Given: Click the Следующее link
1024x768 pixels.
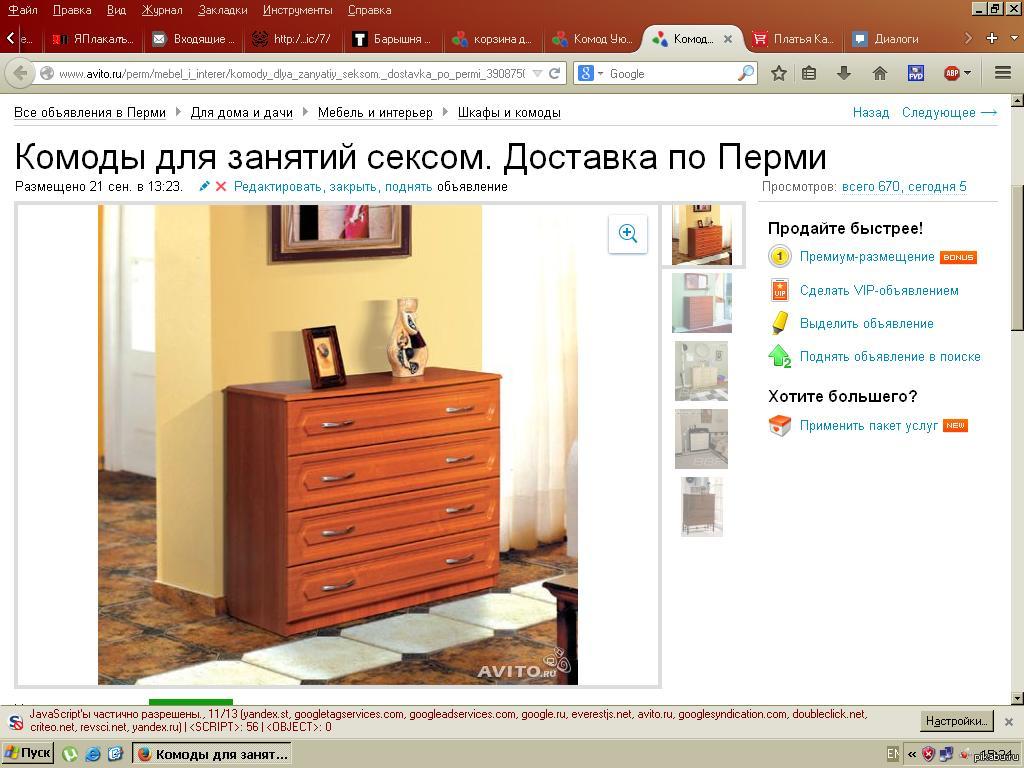Looking at the screenshot, I should (x=949, y=113).
